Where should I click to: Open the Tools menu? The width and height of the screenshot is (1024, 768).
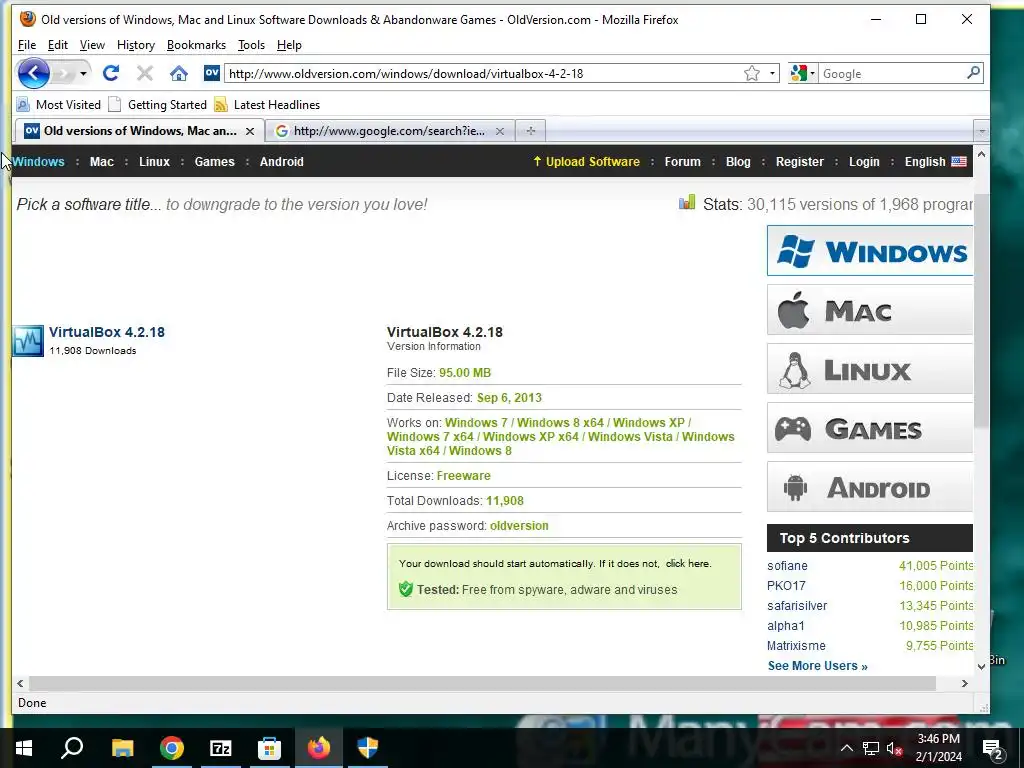(251, 45)
